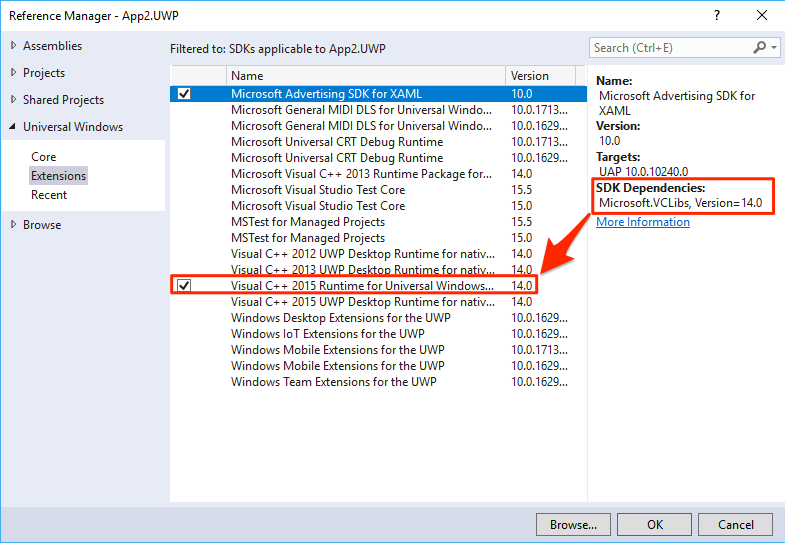Select Microsoft General MIDI DLS version 10.0.1629

pos(378,126)
